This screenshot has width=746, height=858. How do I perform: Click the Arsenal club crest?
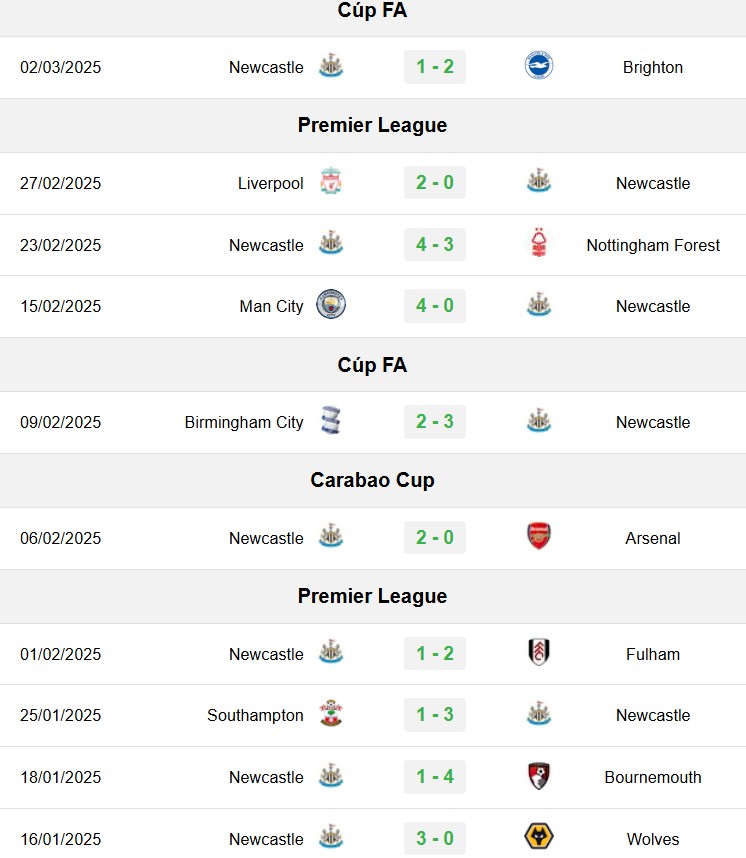[539, 536]
